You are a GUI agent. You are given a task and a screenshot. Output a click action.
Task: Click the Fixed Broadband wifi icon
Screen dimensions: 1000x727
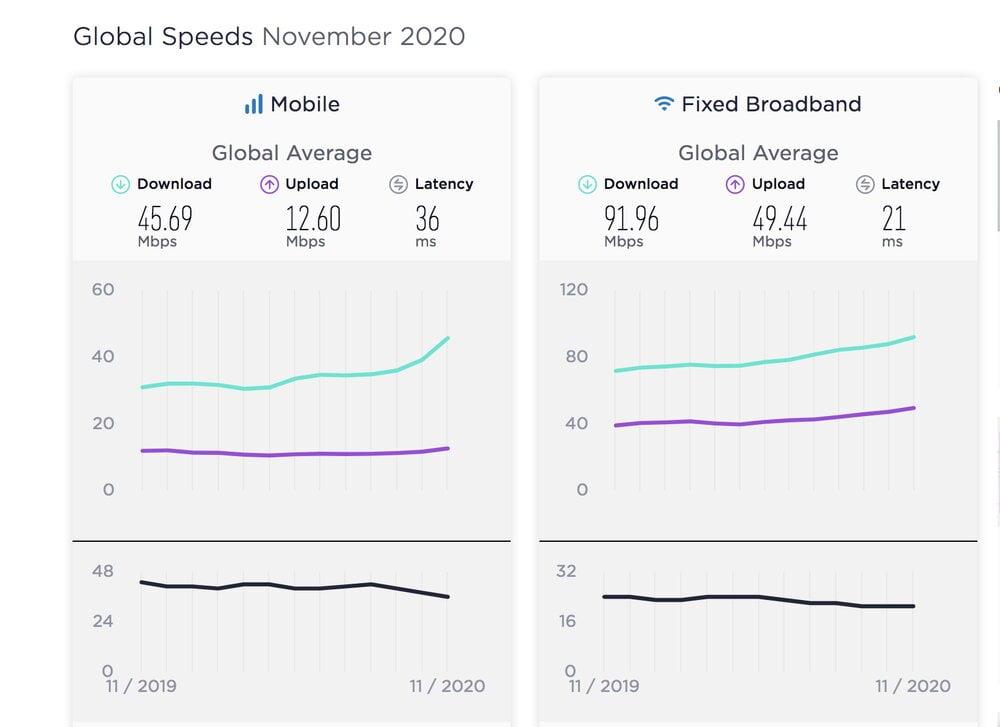663,104
